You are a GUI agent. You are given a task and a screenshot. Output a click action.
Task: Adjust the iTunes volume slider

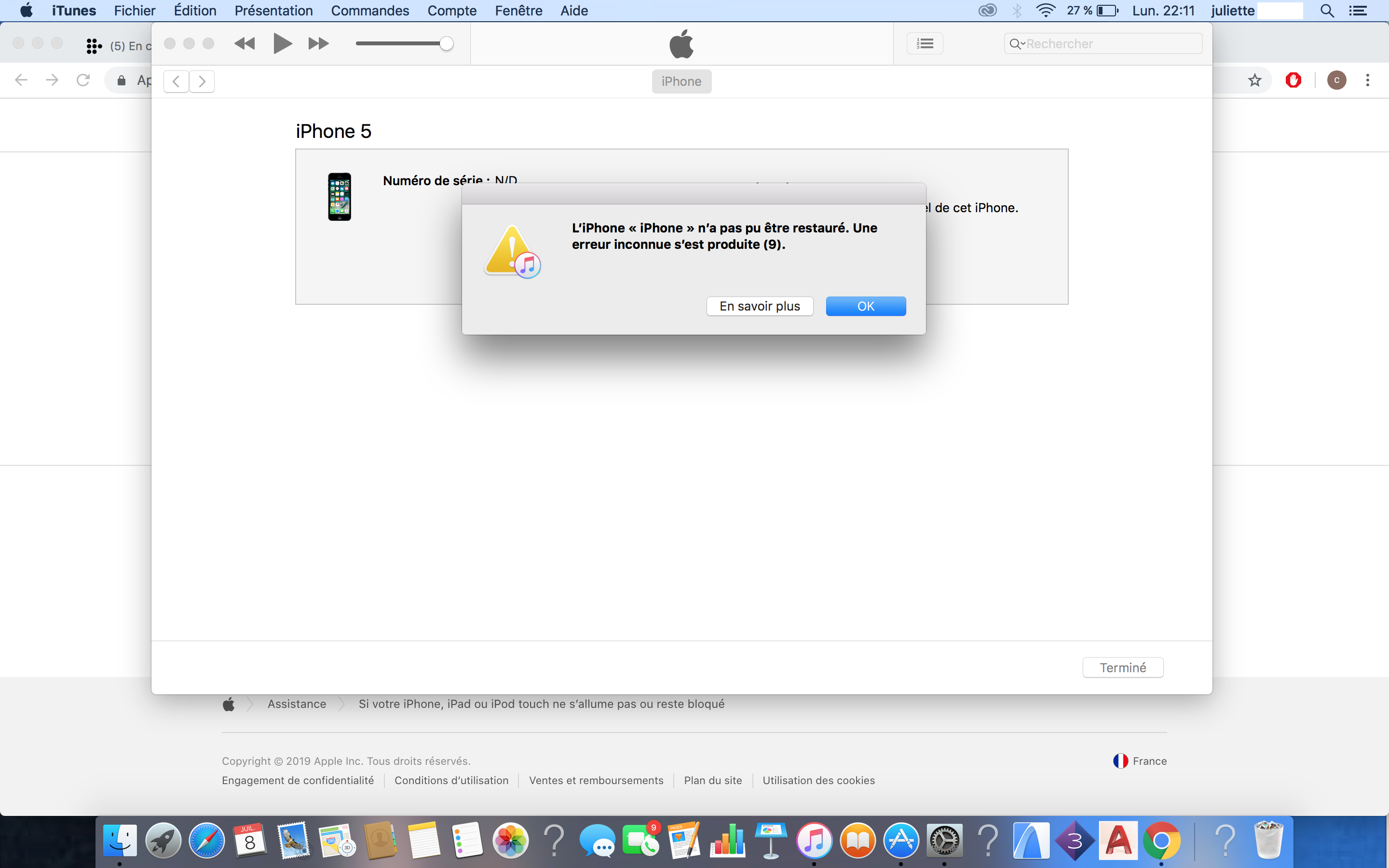(446, 43)
